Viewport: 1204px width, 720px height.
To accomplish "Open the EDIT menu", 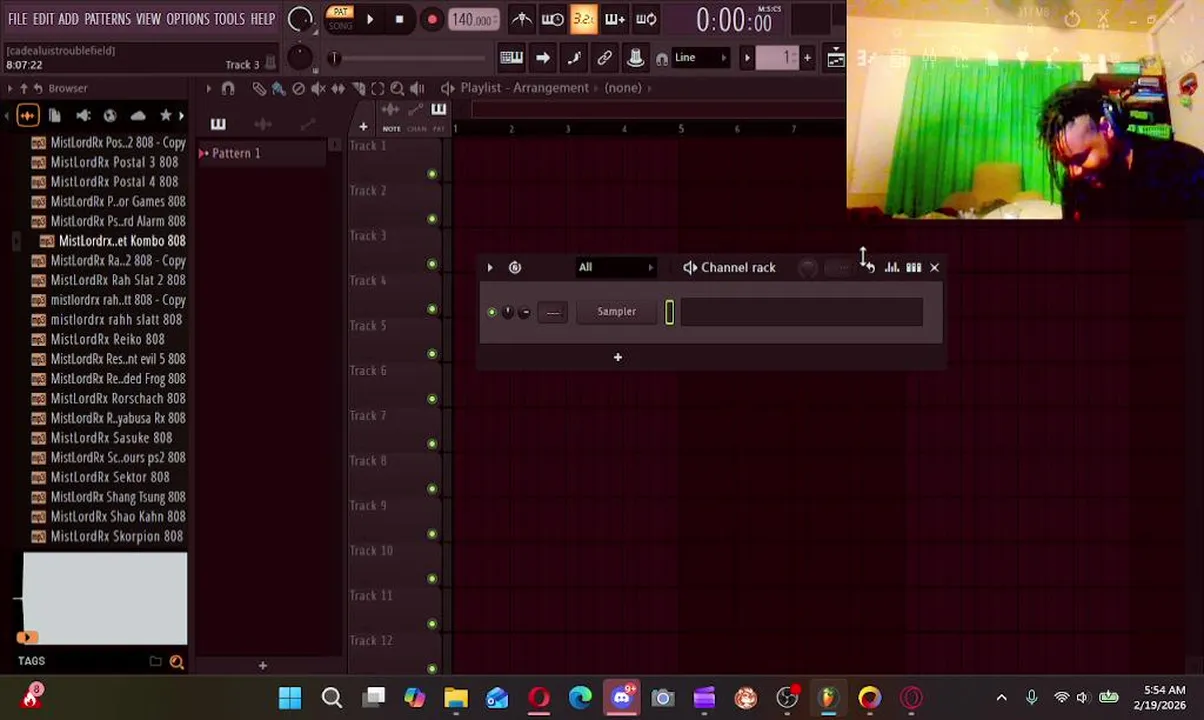I will 43,19.
